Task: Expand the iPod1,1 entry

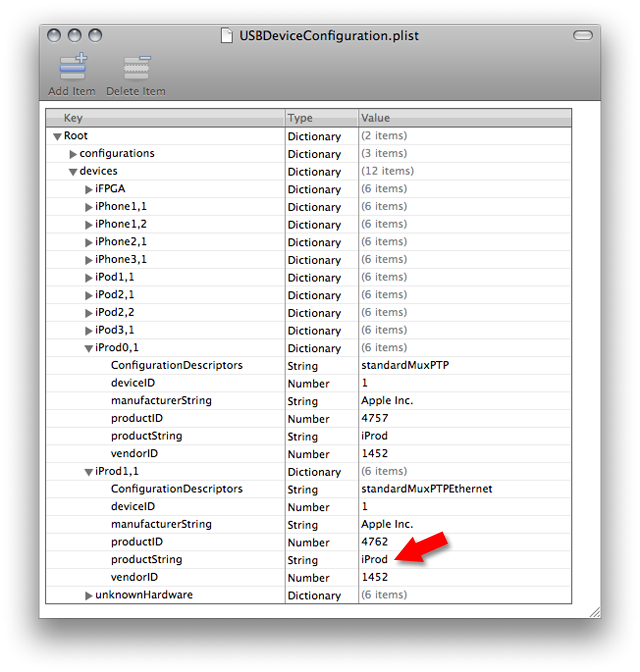Action: [89, 278]
